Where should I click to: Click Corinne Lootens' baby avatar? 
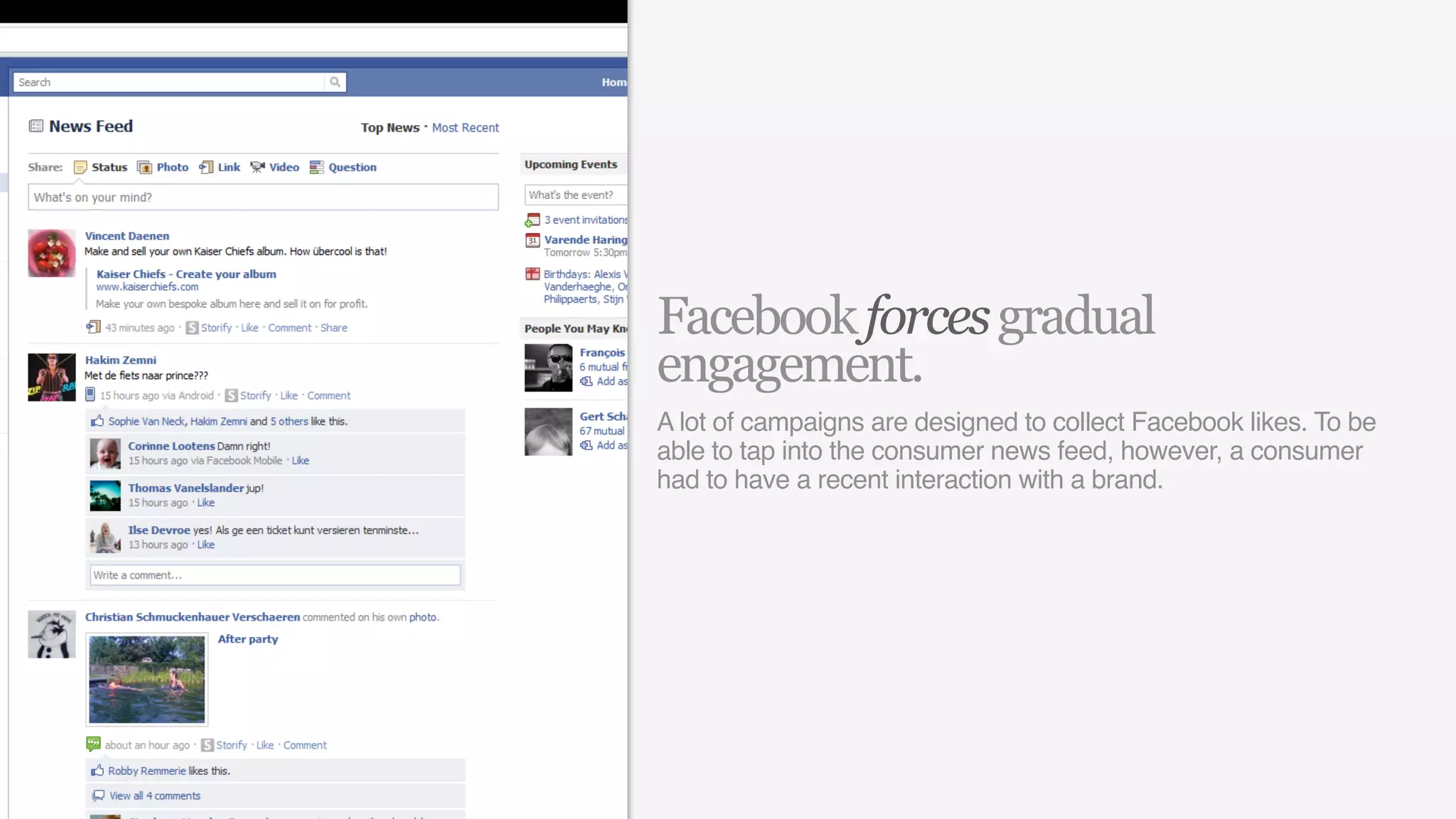(105, 454)
